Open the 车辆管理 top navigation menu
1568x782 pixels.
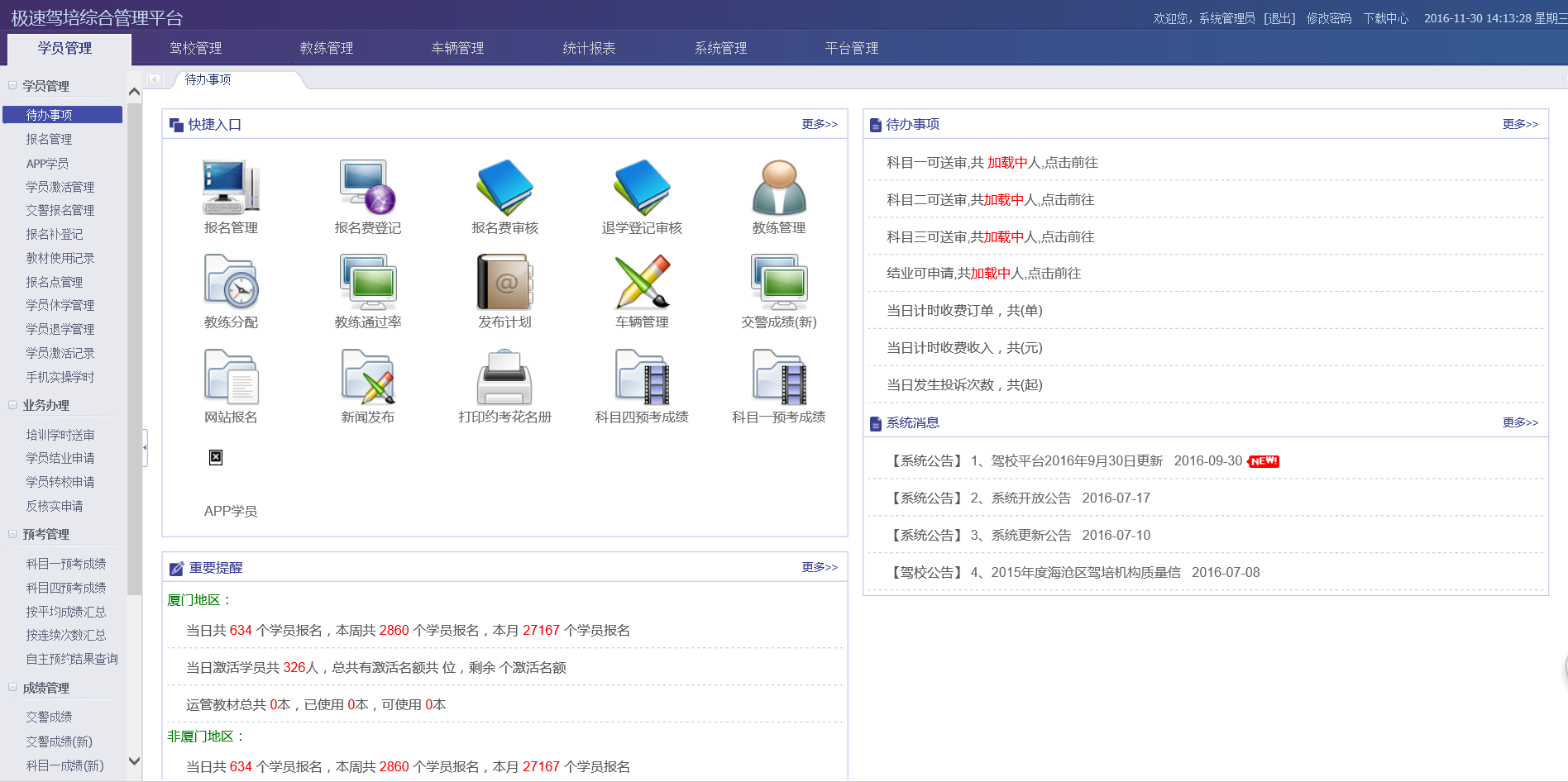(x=457, y=48)
